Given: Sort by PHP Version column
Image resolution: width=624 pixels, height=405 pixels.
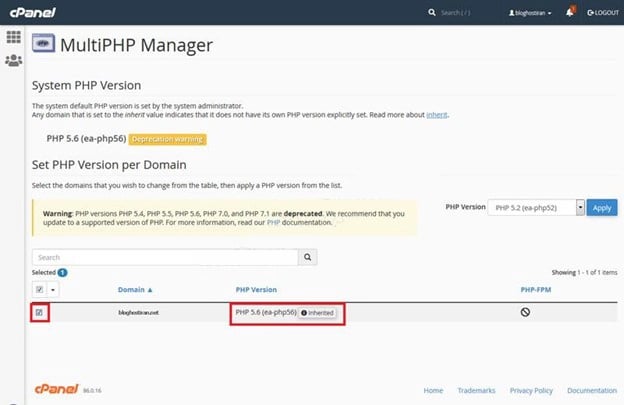Looking at the screenshot, I should (256, 290).
